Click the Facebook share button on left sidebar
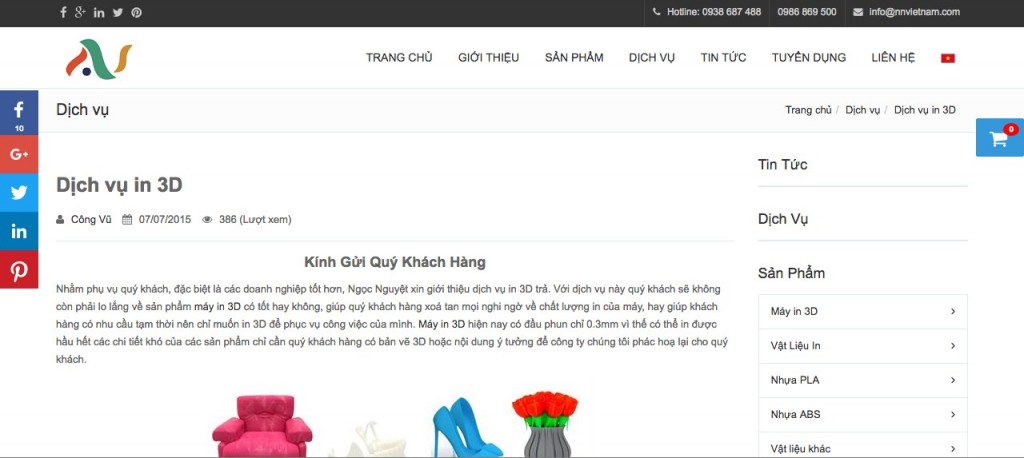This screenshot has height=458, width=1024. 19,112
